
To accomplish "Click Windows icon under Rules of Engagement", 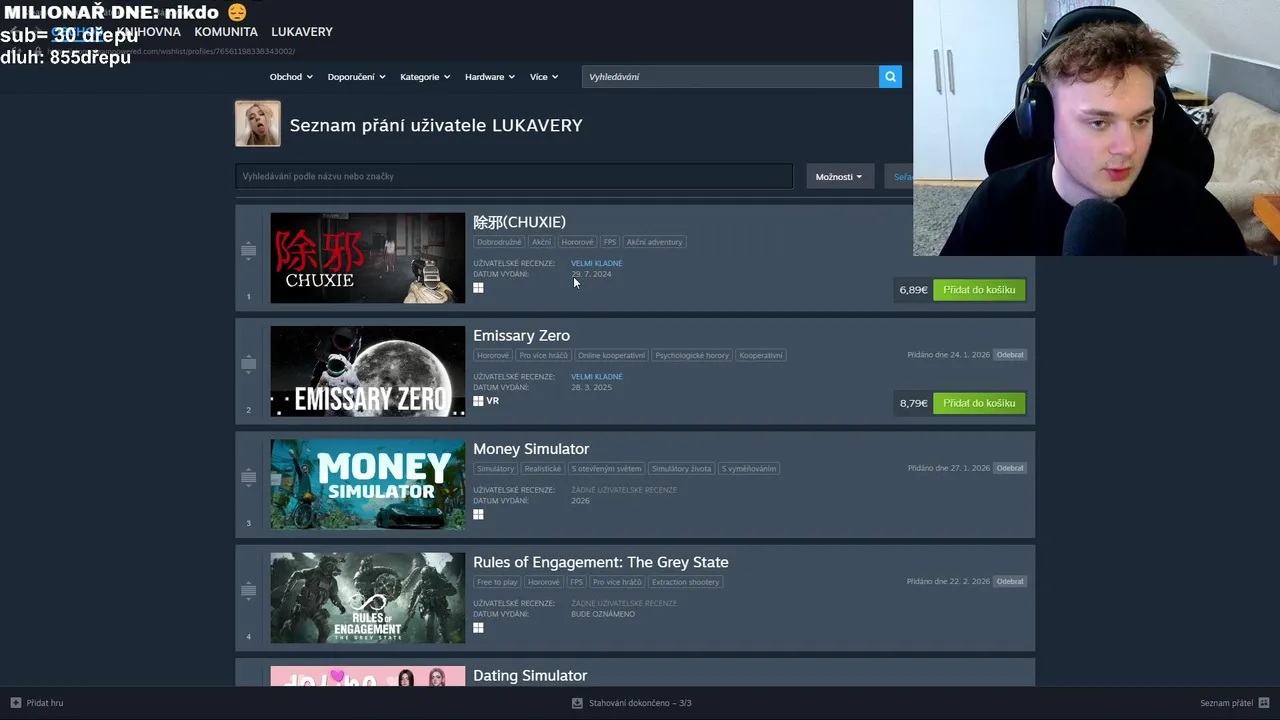I will (478, 628).
